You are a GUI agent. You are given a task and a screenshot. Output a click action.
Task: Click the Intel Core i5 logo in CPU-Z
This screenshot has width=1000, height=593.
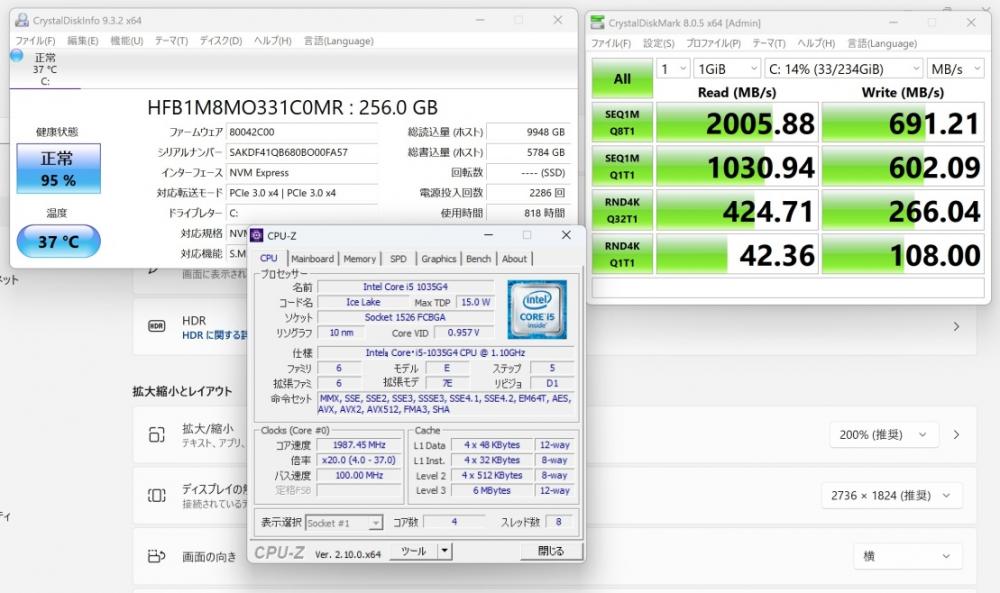pos(537,309)
